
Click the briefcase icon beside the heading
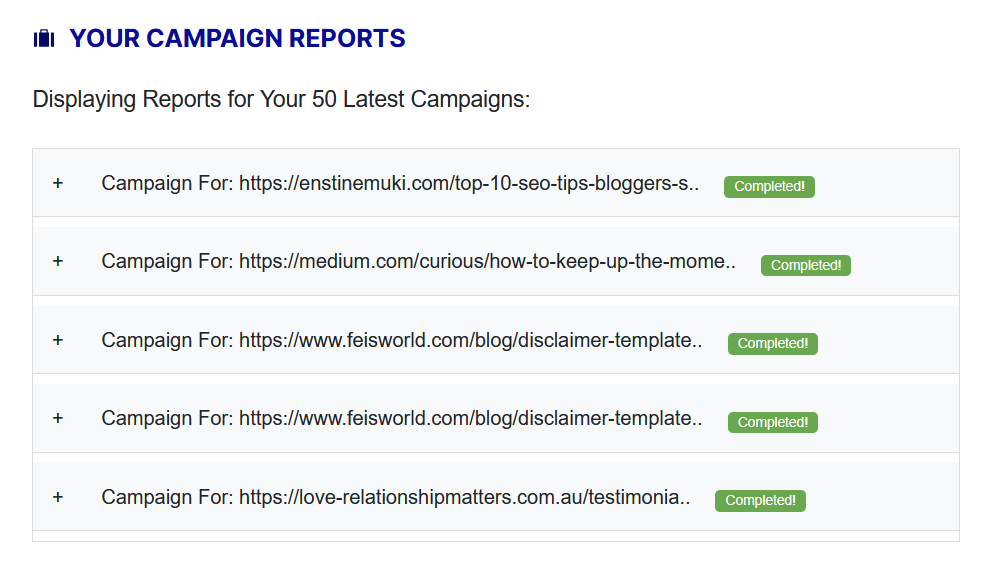(x=44, y=40)
